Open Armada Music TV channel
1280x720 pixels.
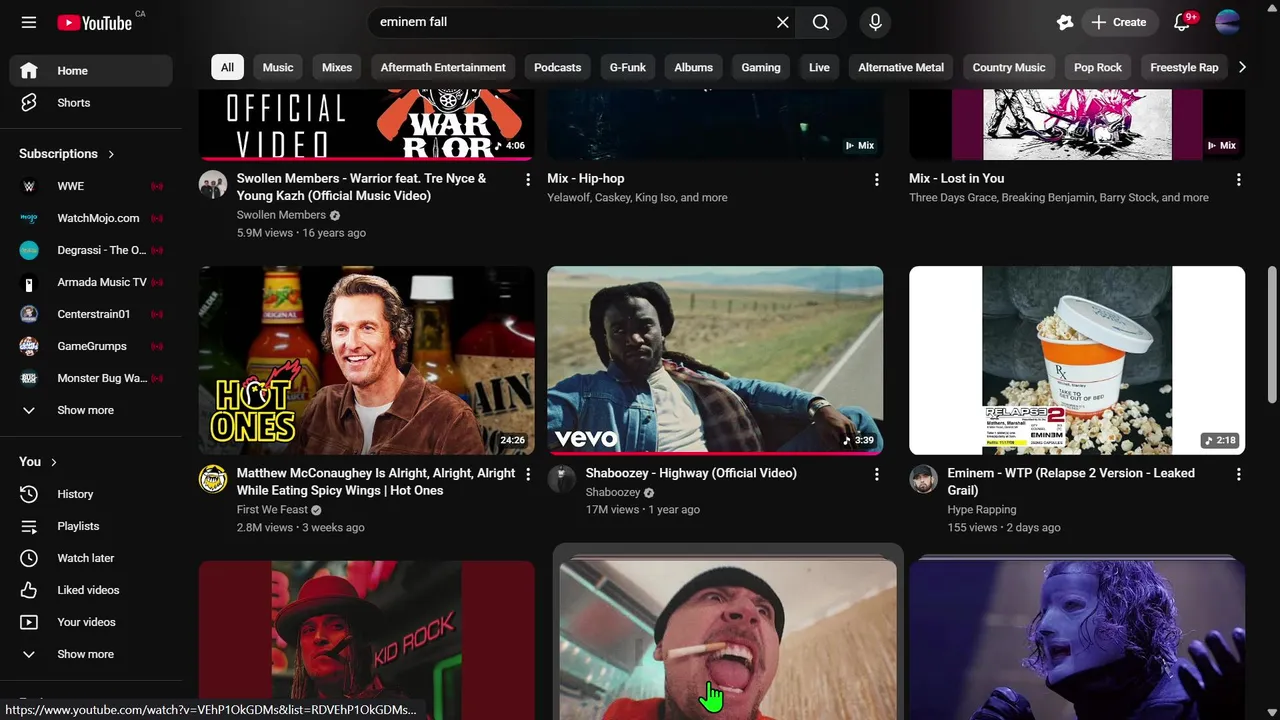click(91, 282)
